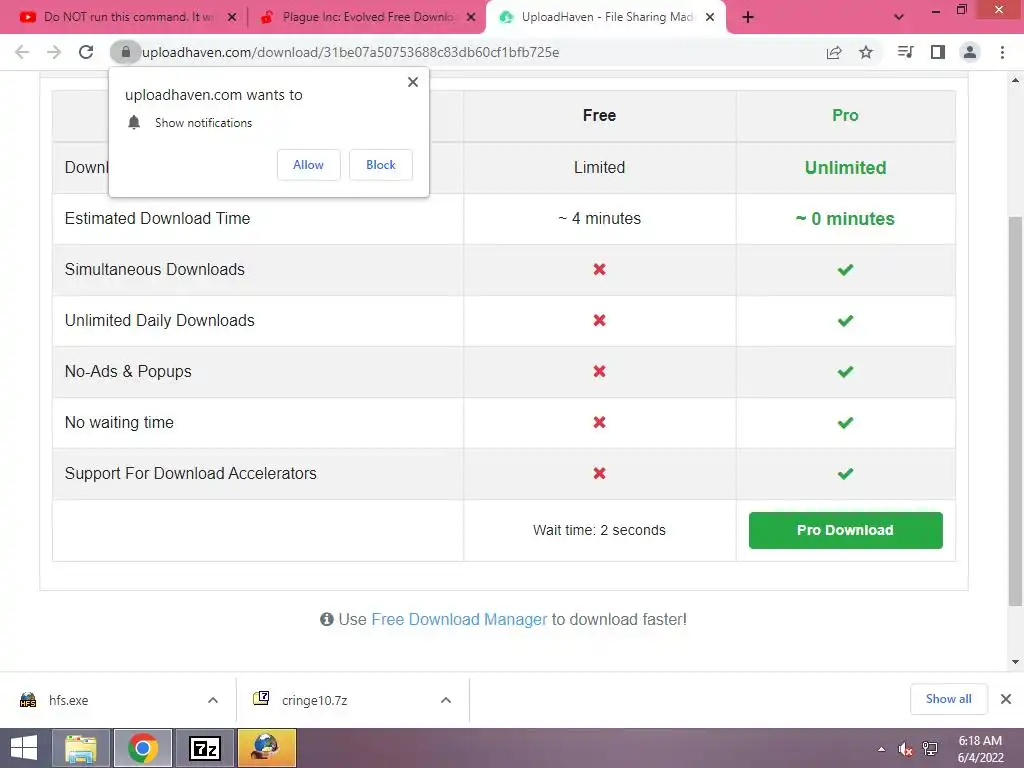Screen dimensions: 1024x768
Task: Click the green check for Simultaneous Downloads
Action: [x=845, y=269]
